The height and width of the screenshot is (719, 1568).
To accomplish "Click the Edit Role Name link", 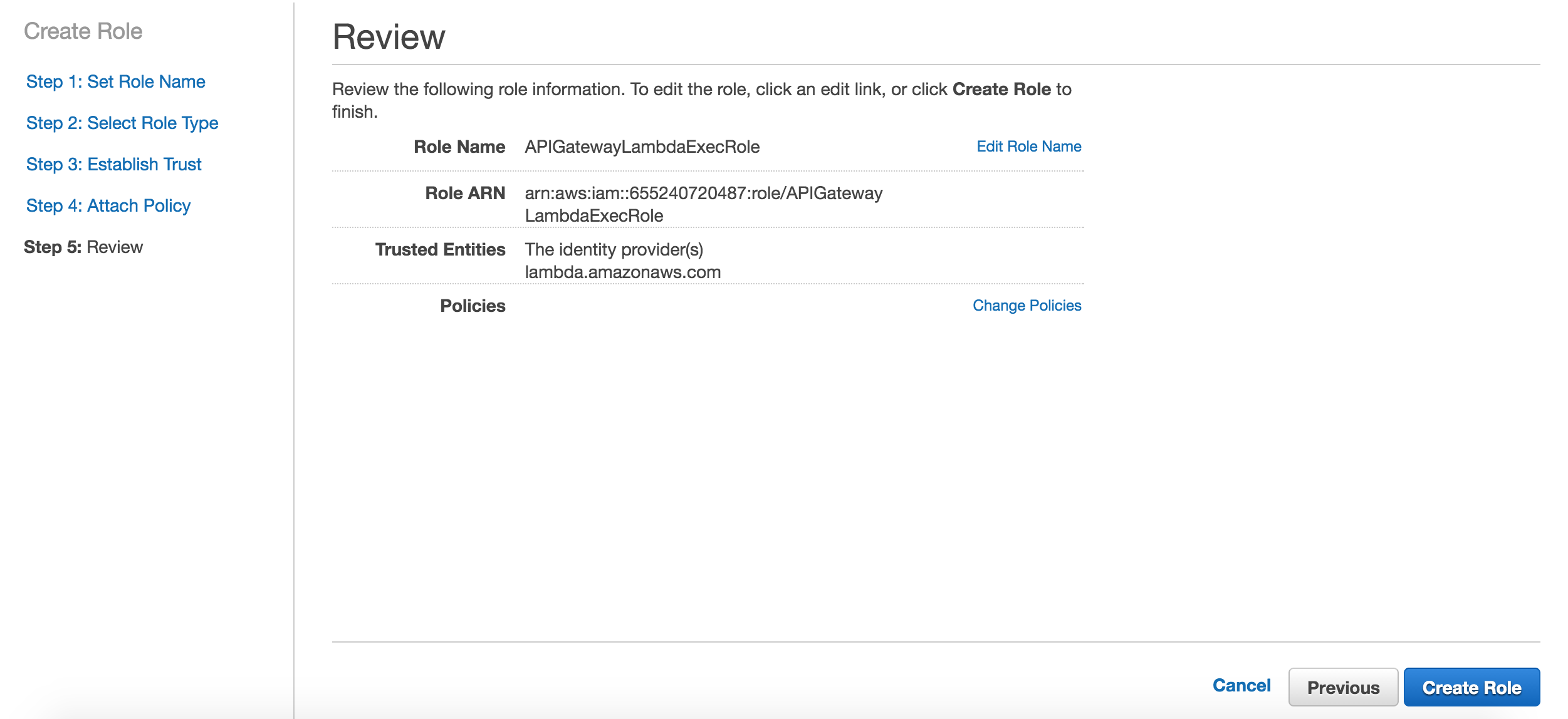I will coord(1028,147).
